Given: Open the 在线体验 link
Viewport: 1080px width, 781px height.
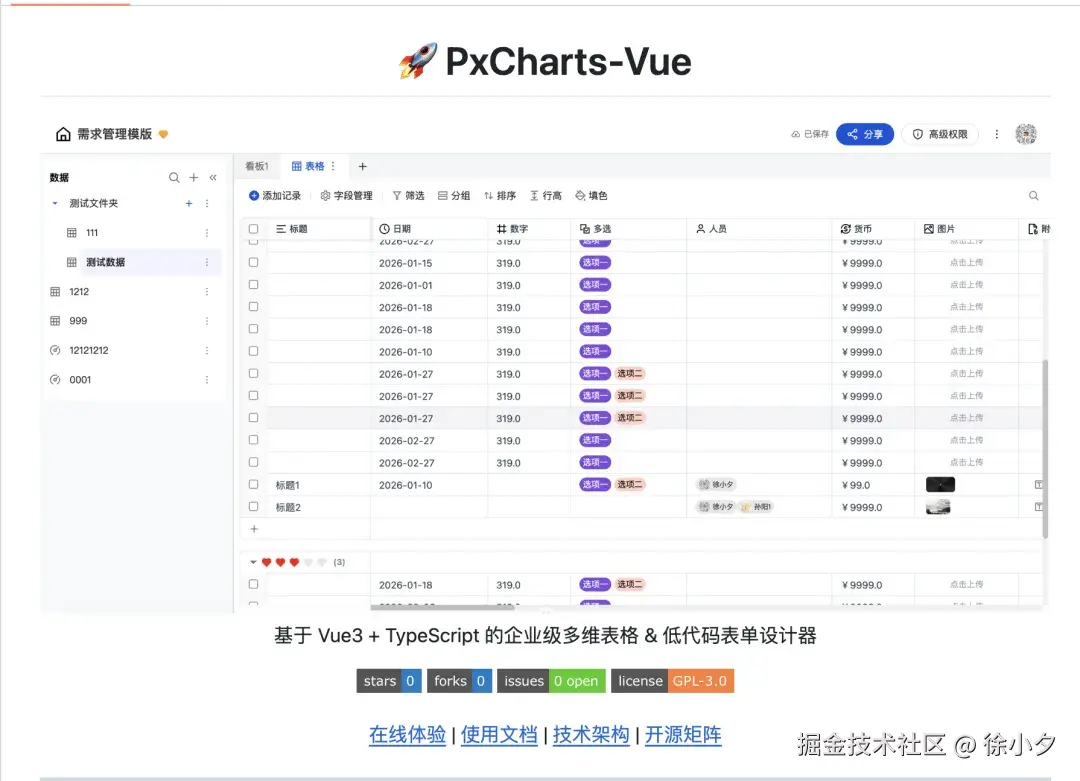Looking at the screenshot, I should coord(408,734).
